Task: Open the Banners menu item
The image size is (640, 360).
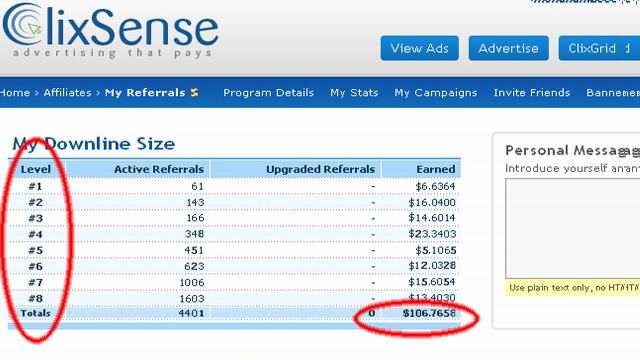Action: pos(613,93)
